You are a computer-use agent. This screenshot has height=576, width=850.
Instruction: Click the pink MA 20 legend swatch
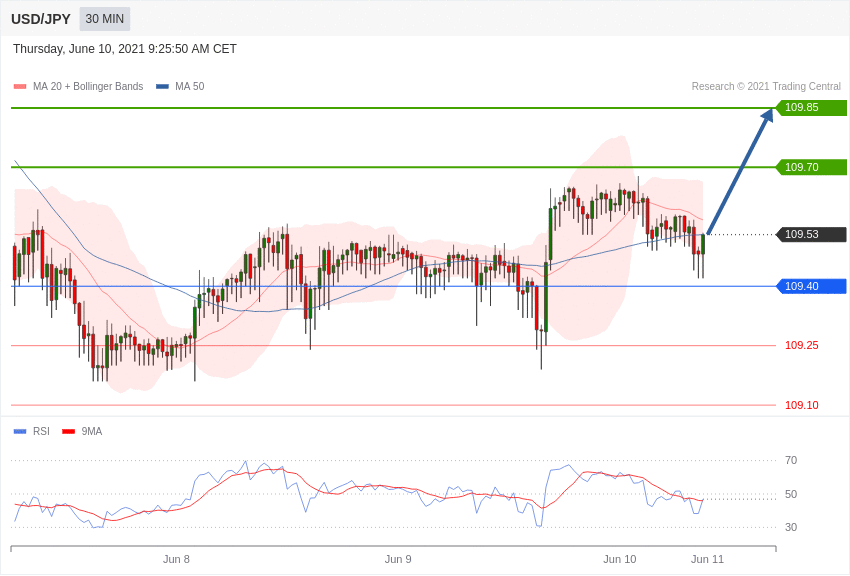tap(20, 87)
